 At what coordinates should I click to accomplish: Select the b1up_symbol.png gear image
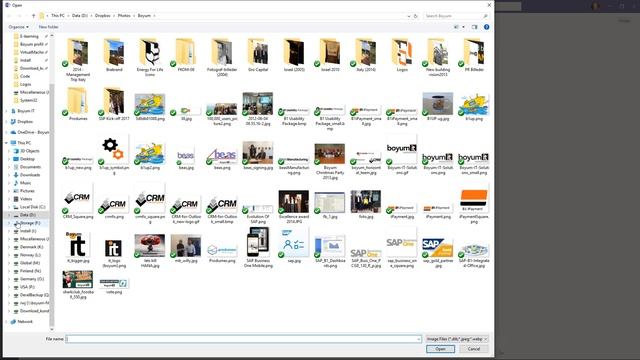click(114, 156)
